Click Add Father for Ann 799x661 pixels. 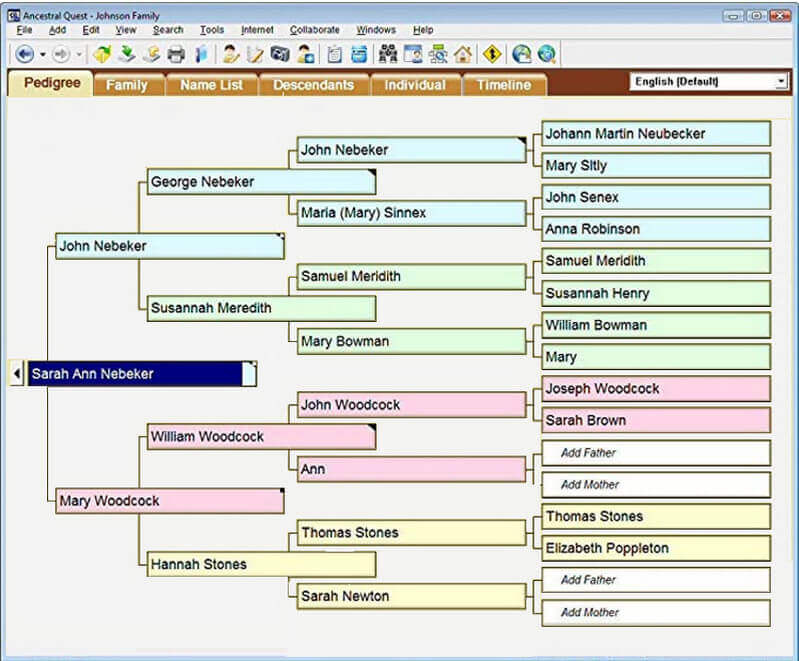[655, 453]
